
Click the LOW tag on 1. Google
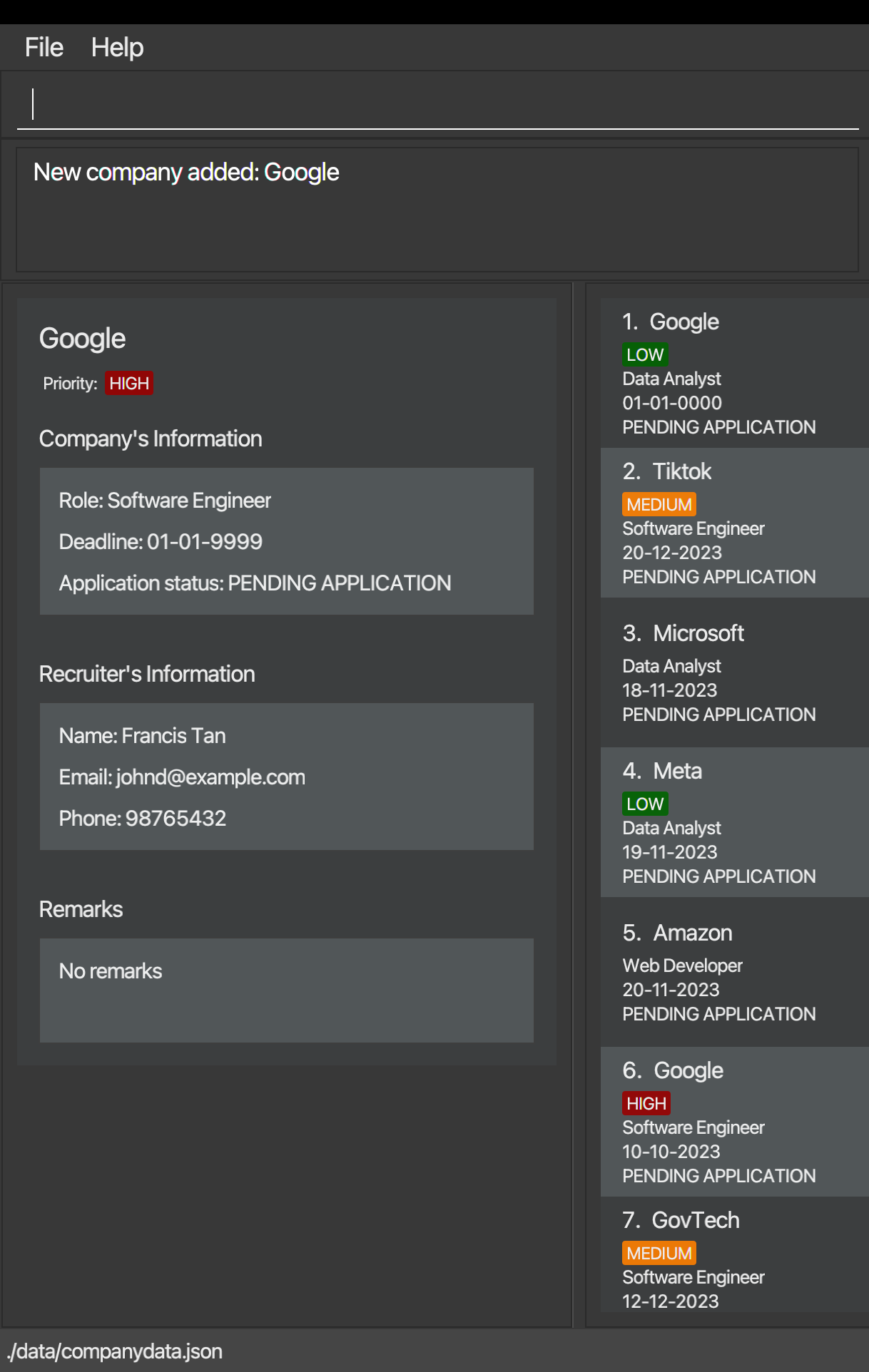click(645, 354)
